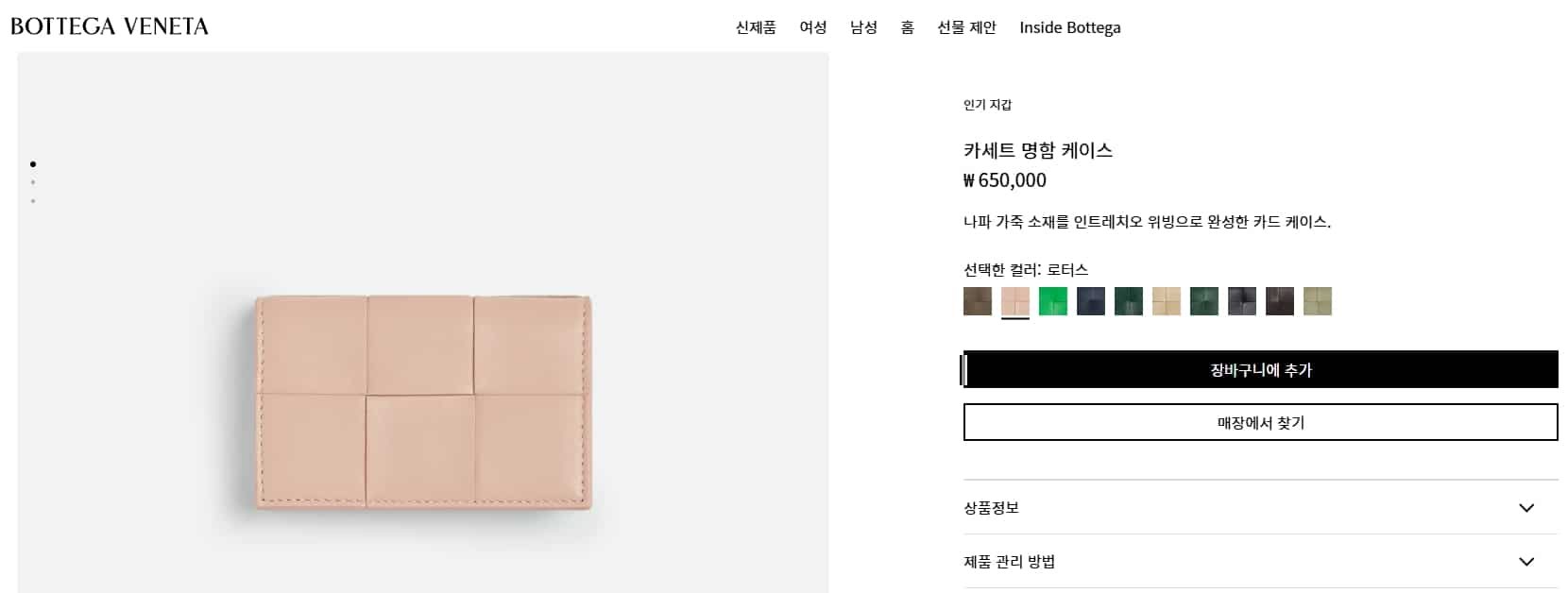The height and width of the screenshot is (593, 1568).
Task: Open the Inside Bottega menu
Action: coord(1070,27)
